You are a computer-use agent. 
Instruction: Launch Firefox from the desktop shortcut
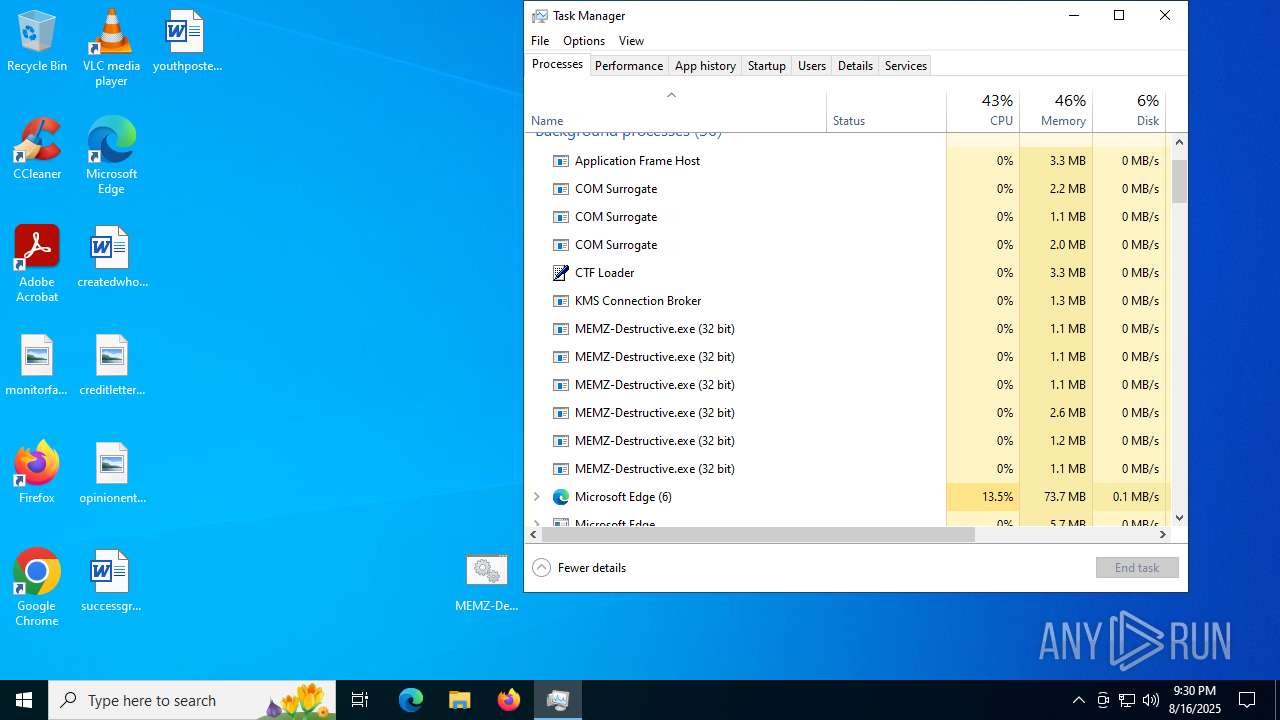point(37,473)
